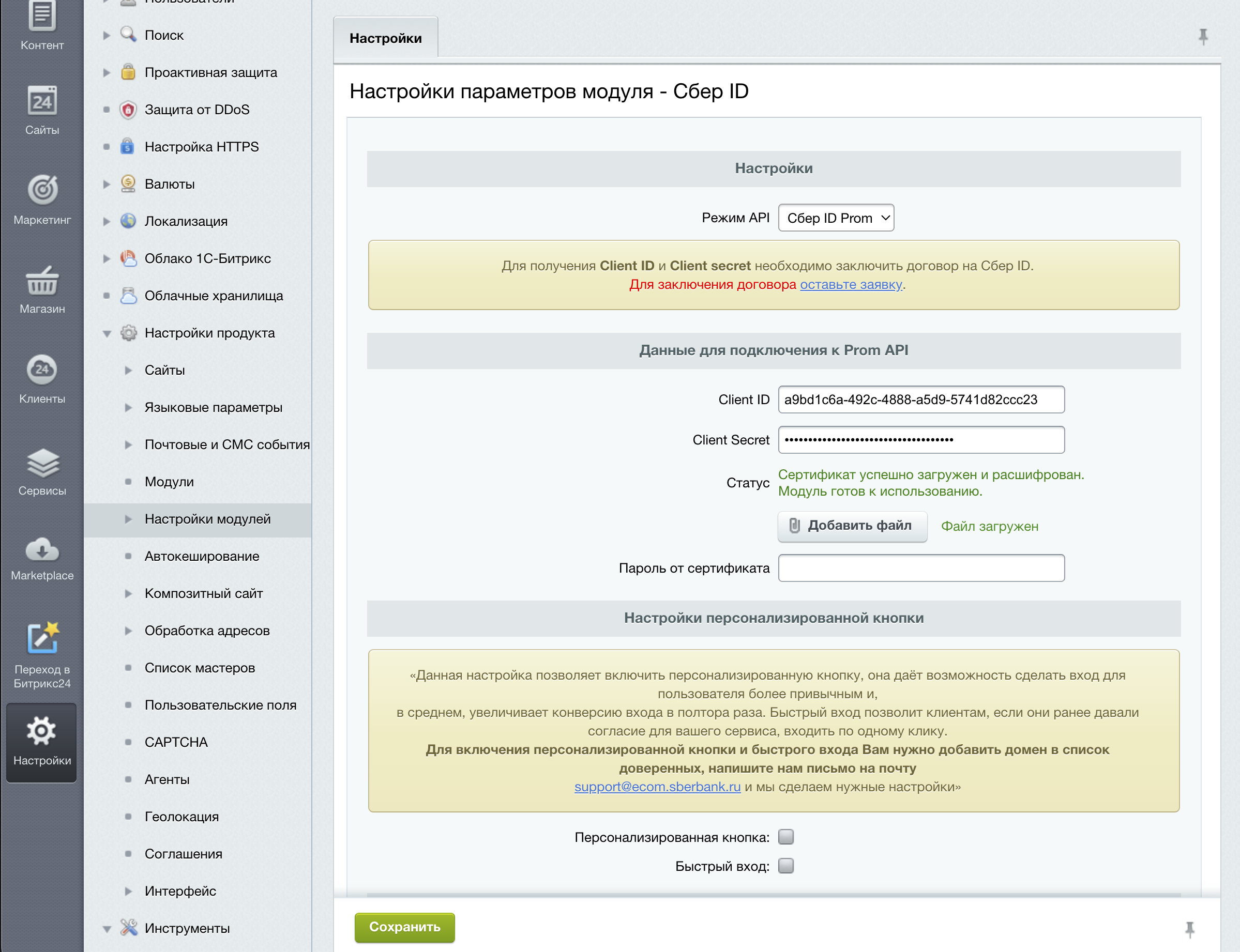This screenshot has width=1240, height=952.
Task: Pin the settings tab panel at top
Action: tap(1203, 37)
